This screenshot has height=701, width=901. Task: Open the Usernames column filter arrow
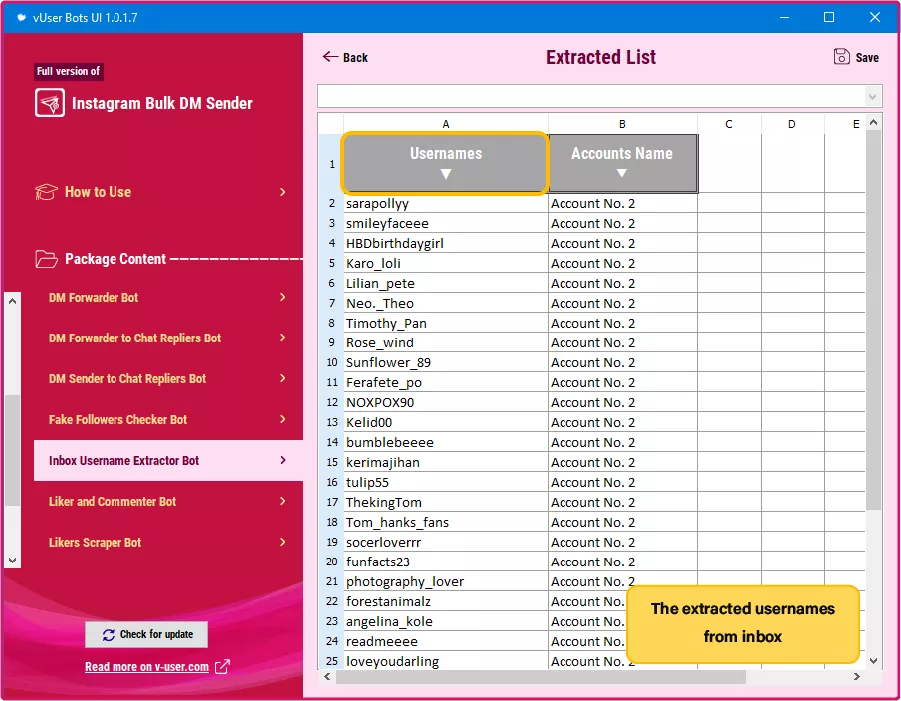point(446,174)
